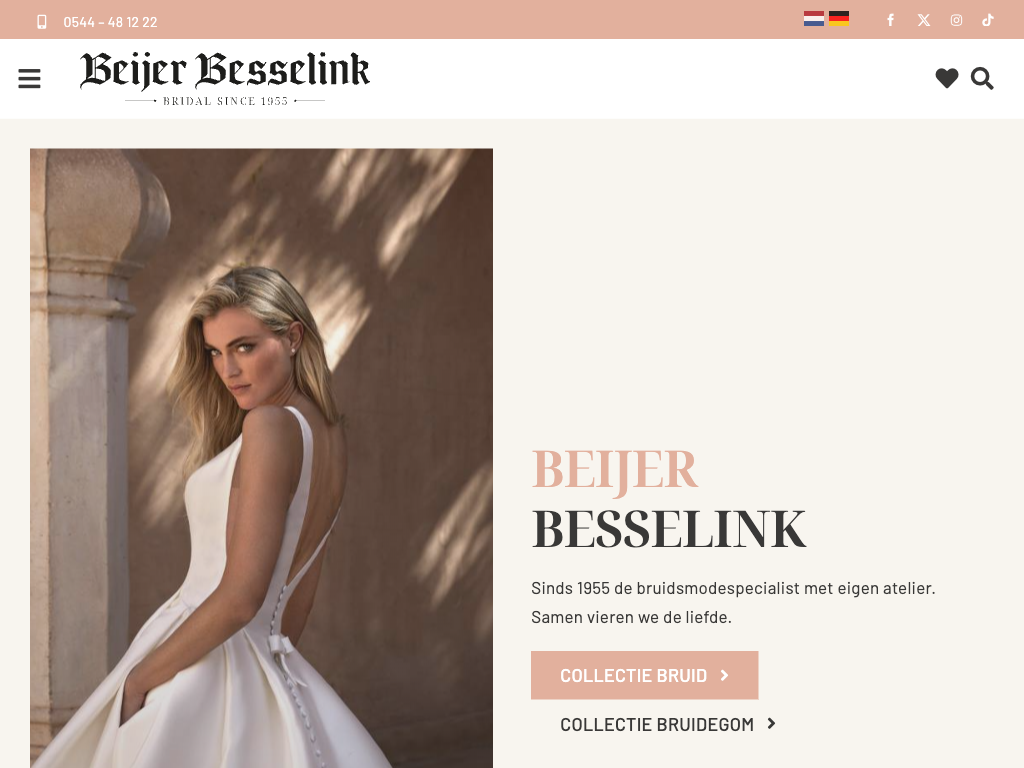Click the mobile phone icon
The height and width of the screenshot is (768, 1024).
[42, 22]
